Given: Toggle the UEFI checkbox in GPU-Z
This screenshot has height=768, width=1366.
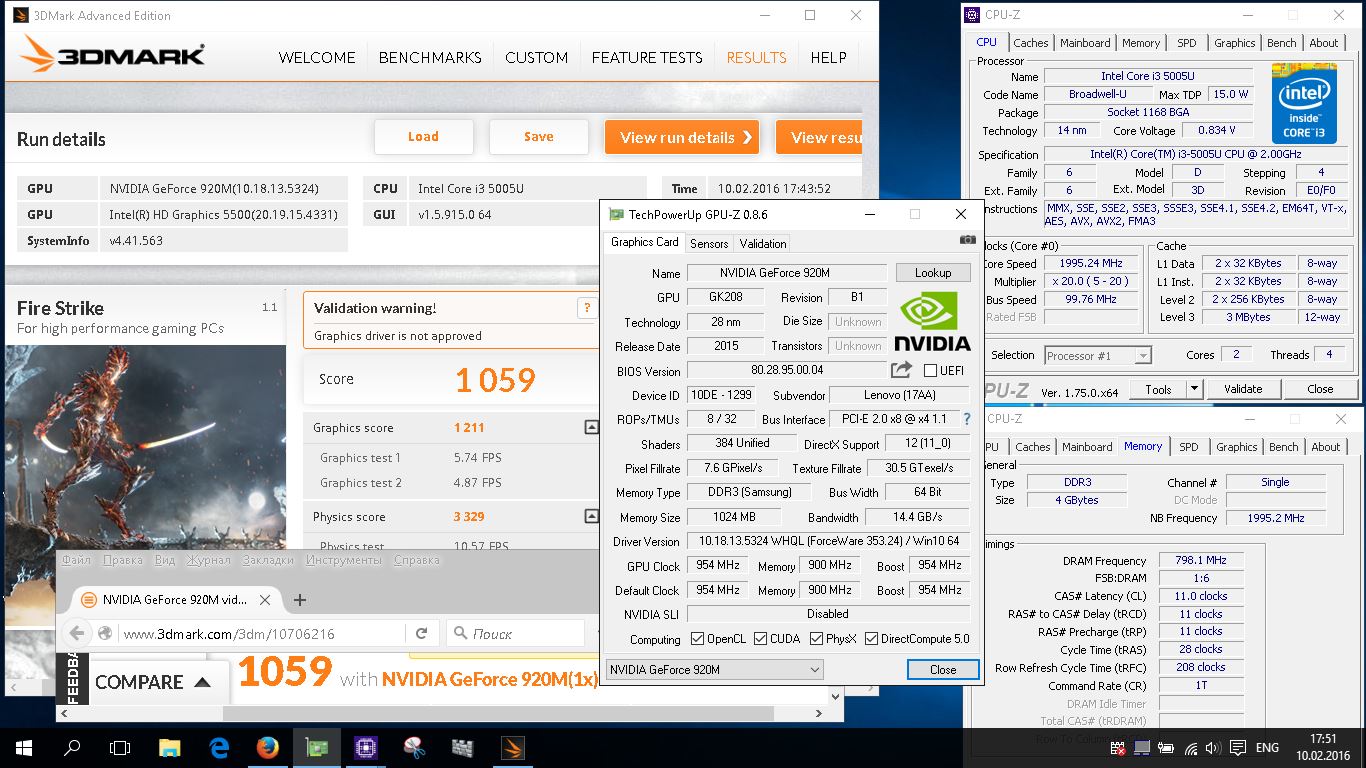Looking at the screenshot, I should tap(931, 371).
